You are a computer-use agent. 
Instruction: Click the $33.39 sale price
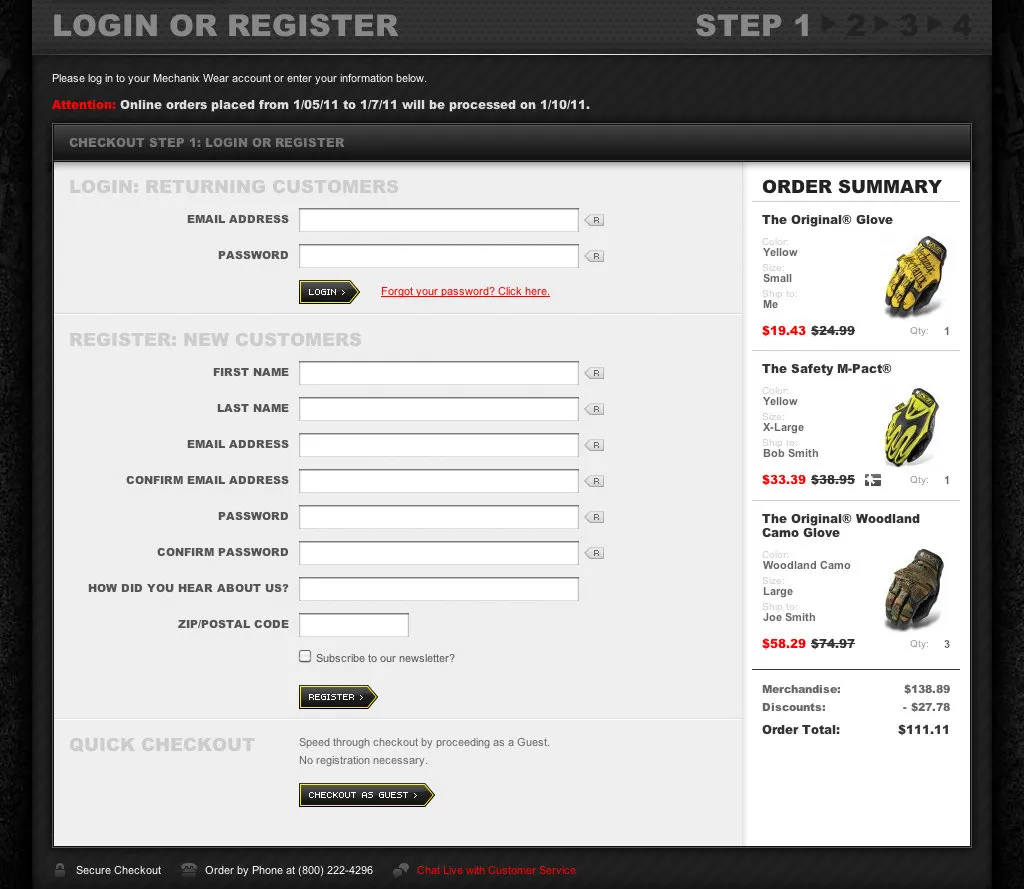784,479
